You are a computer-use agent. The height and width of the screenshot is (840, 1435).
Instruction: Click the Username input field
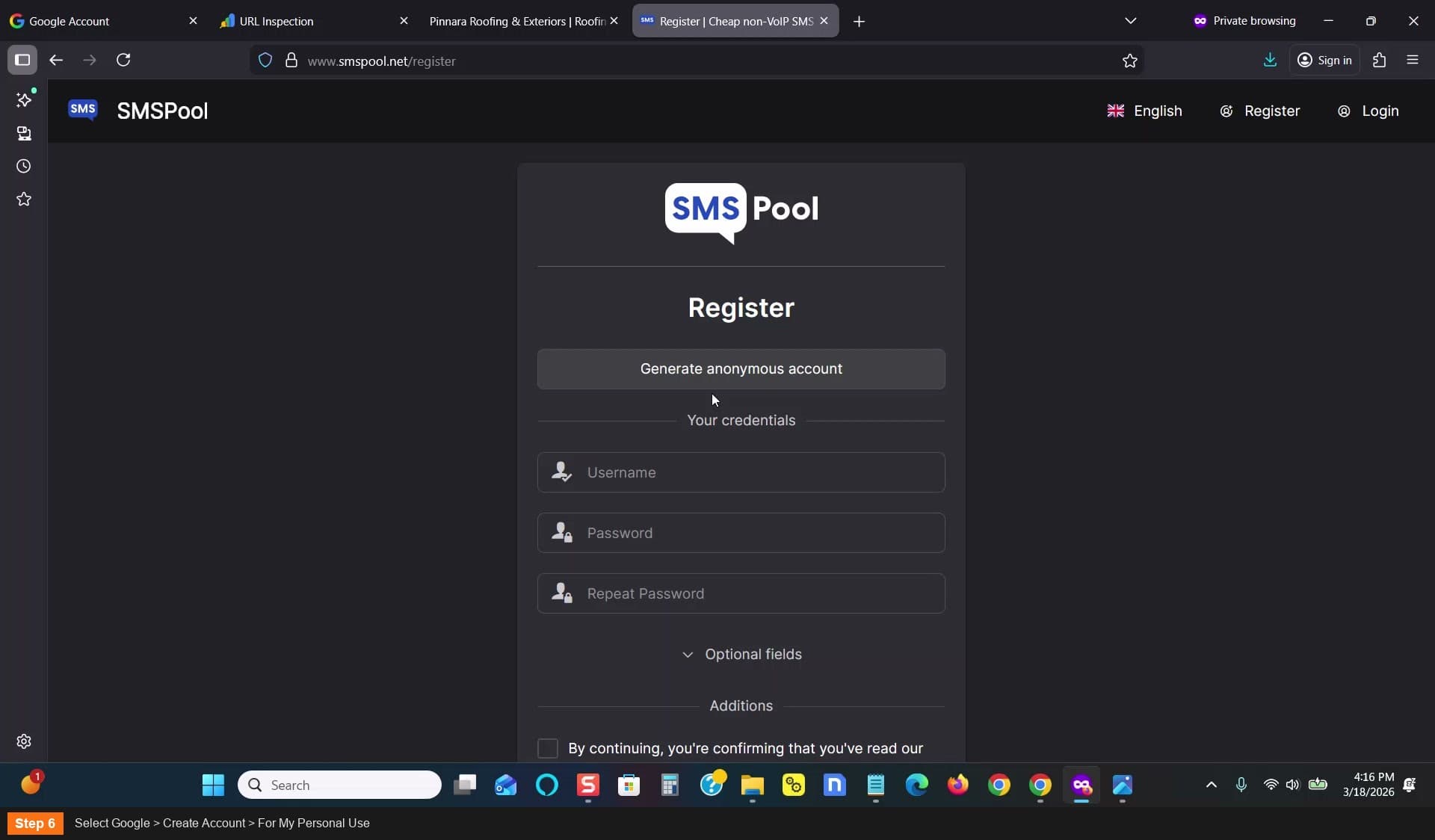(x=741, y=472)
